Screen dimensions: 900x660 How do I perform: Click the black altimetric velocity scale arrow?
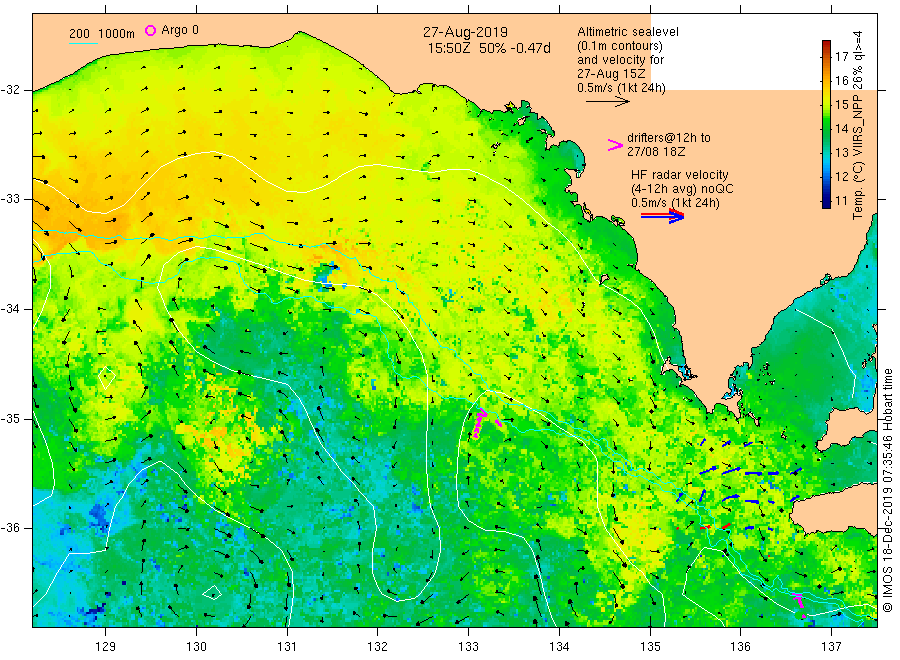tap(607, 102)
